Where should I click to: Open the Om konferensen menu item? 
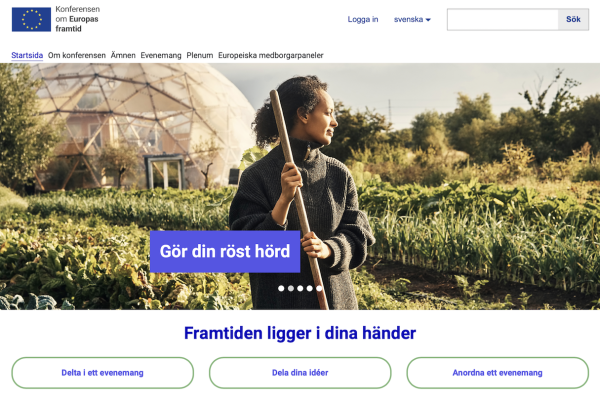tap(77, 55)
